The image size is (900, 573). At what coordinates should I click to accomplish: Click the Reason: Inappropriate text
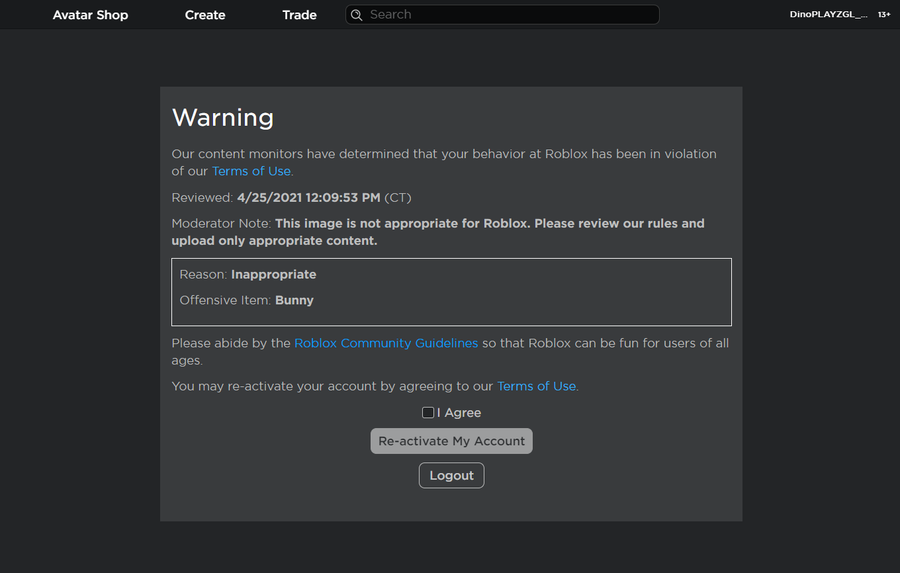[247, 274]
